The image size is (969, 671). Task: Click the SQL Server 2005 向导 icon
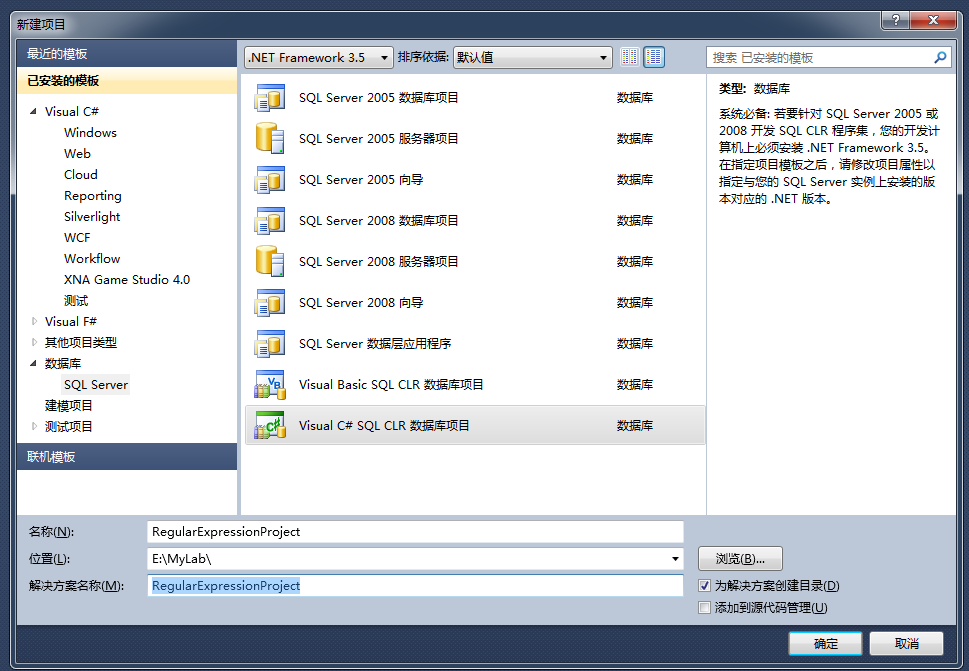pyautogui.click(x=269, y=180)
